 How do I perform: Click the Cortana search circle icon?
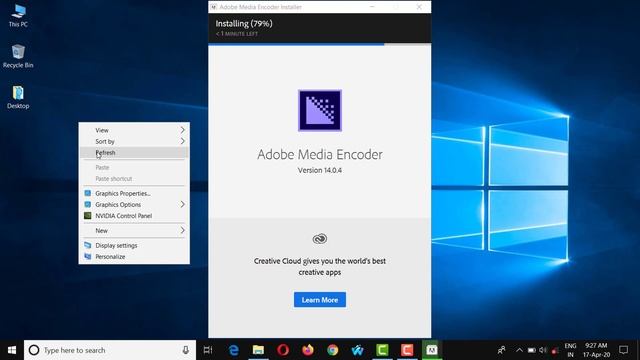click(x=34, y=350)
